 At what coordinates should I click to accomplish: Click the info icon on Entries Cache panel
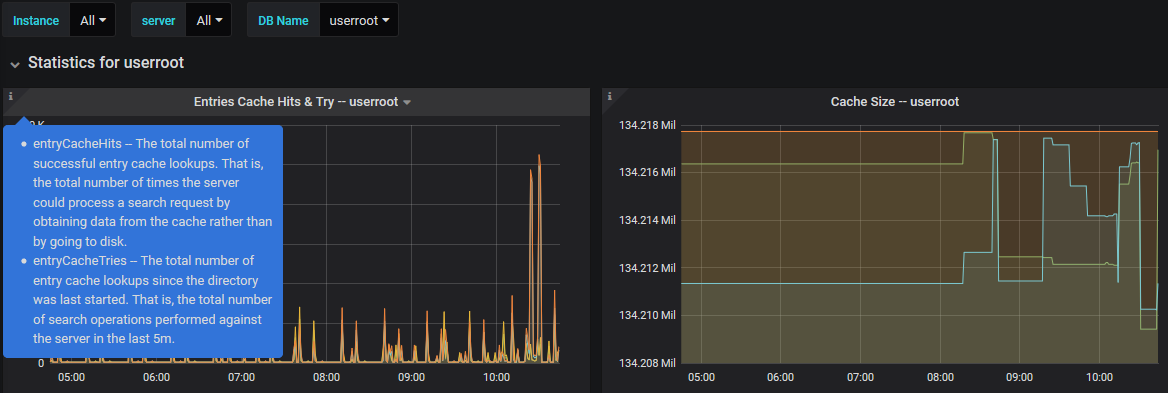(10, 96)
